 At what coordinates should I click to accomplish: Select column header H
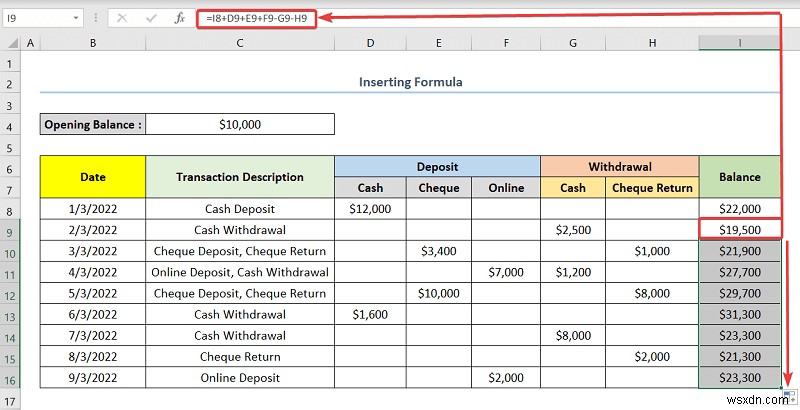[652, 43]
